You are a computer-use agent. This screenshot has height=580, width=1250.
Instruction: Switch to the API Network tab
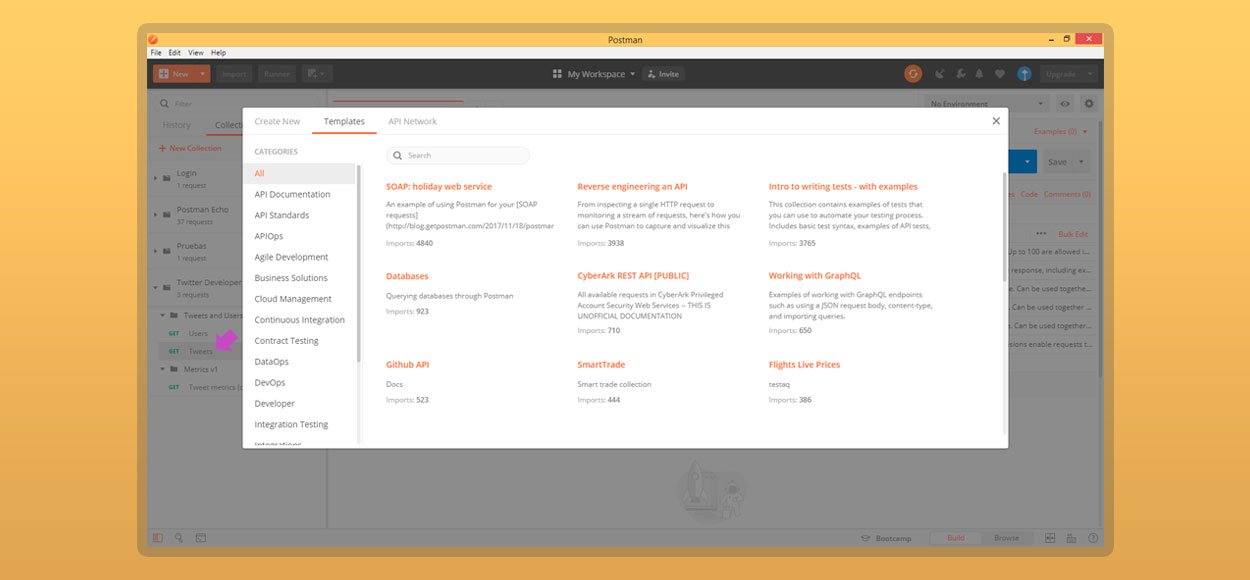point(413,121)
